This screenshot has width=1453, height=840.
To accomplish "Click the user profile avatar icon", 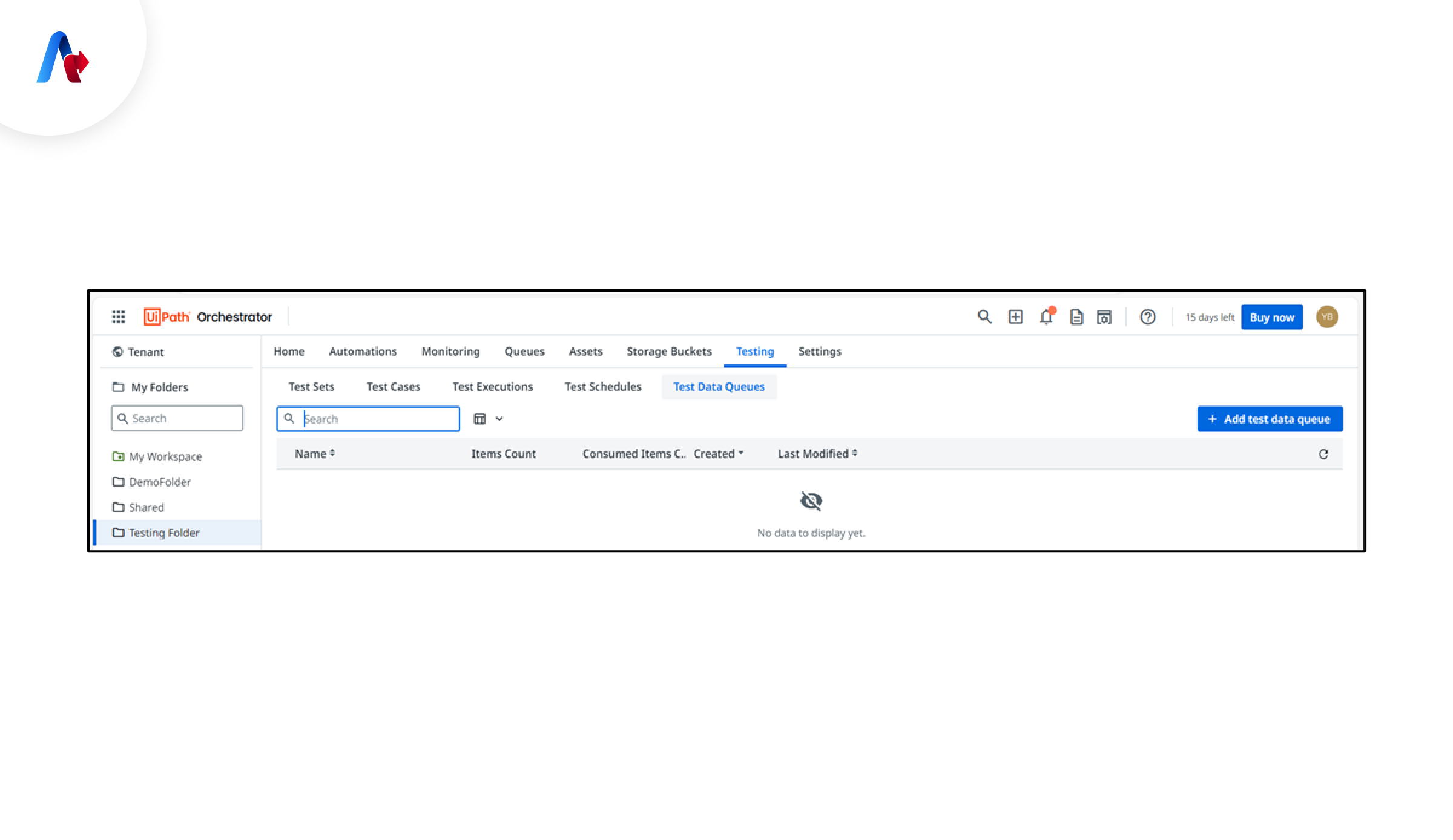I will 1328,316.
